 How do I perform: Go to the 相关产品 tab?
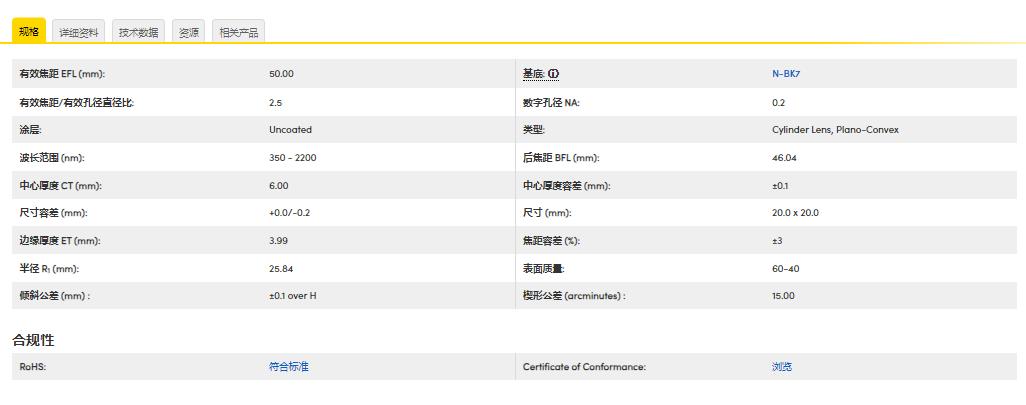[x=239, y=32]
